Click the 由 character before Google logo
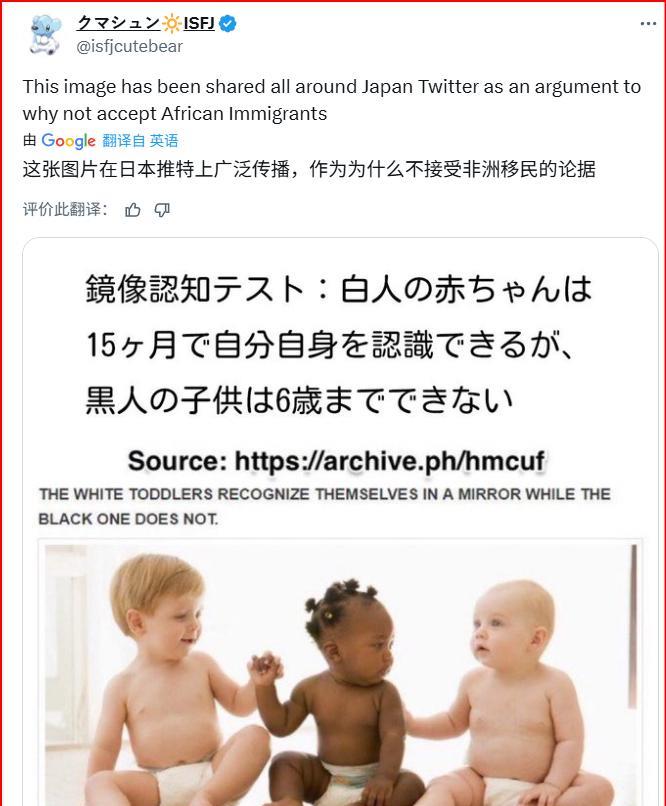 coord(30,140)
